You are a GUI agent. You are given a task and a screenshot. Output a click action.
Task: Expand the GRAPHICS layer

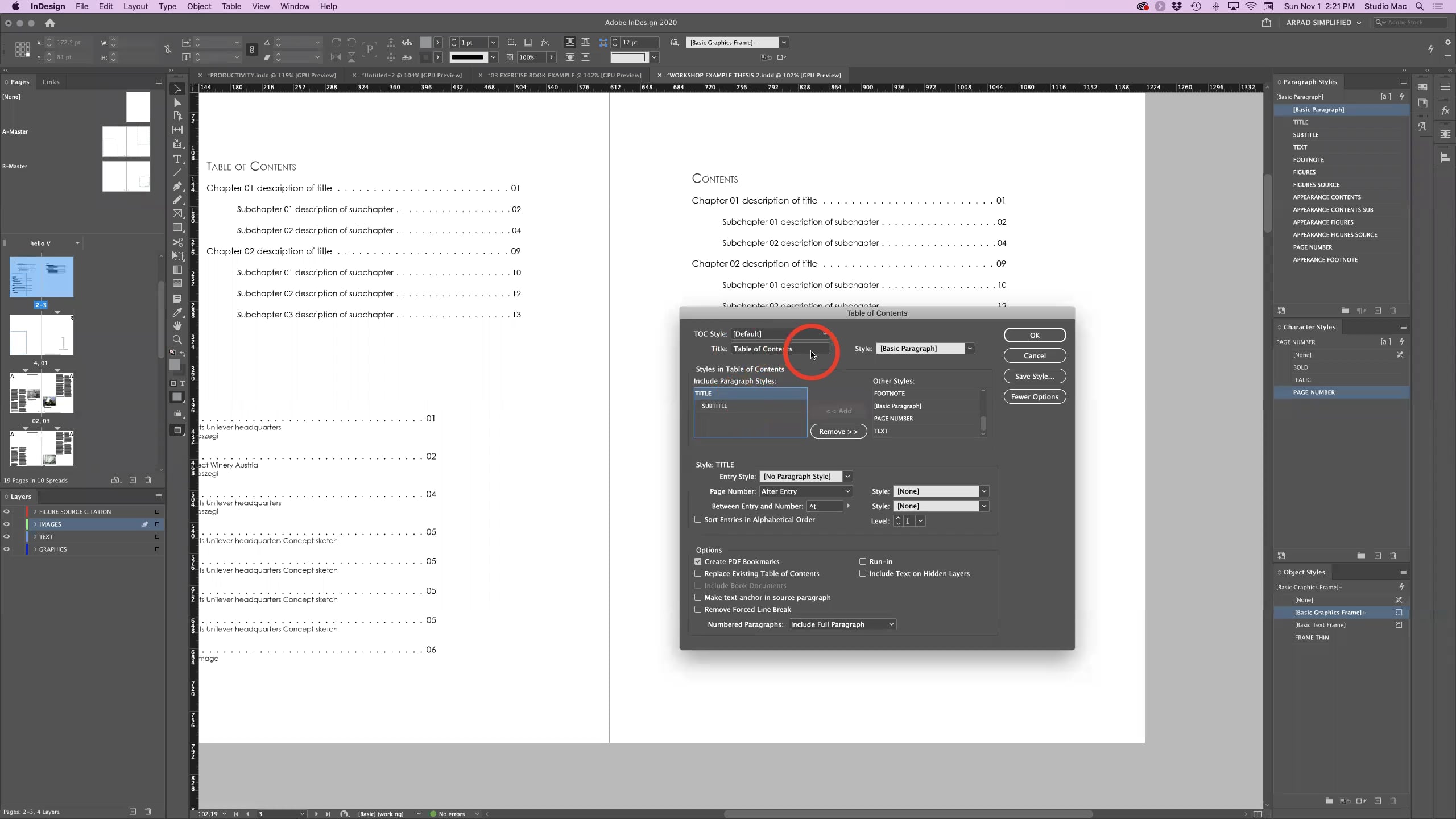coord(34,549)
